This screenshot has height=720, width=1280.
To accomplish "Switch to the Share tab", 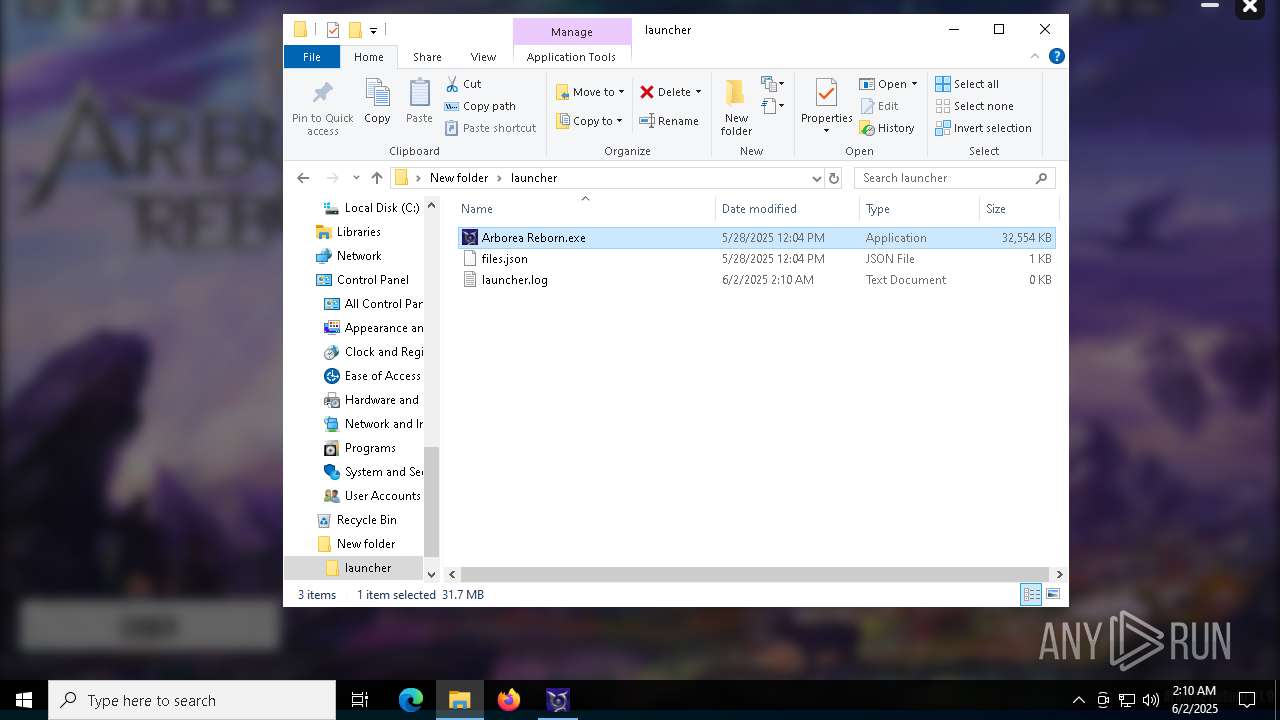I will [x=427, y=57].
